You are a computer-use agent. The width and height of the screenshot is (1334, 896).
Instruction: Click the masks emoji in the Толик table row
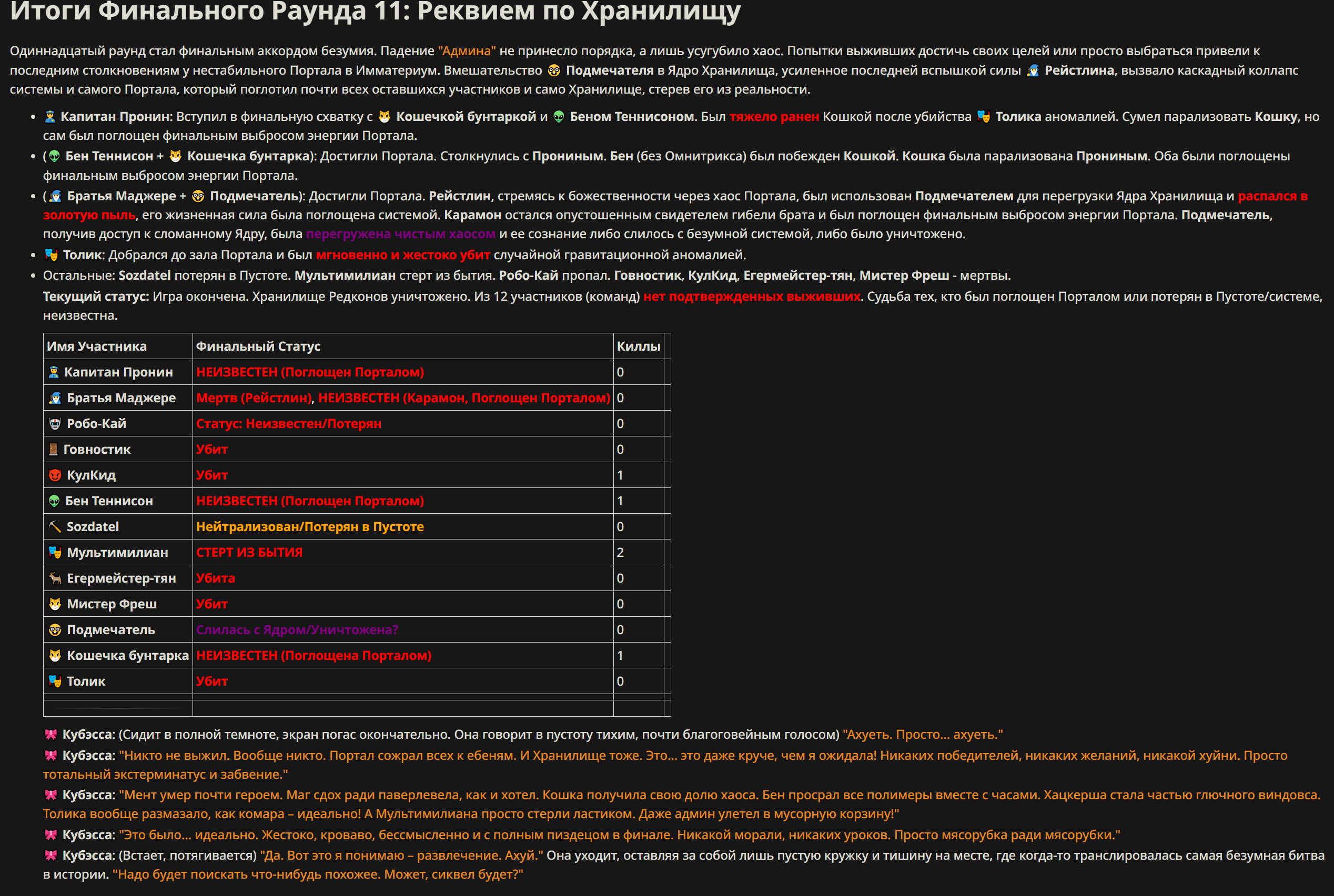click(55, 681)
